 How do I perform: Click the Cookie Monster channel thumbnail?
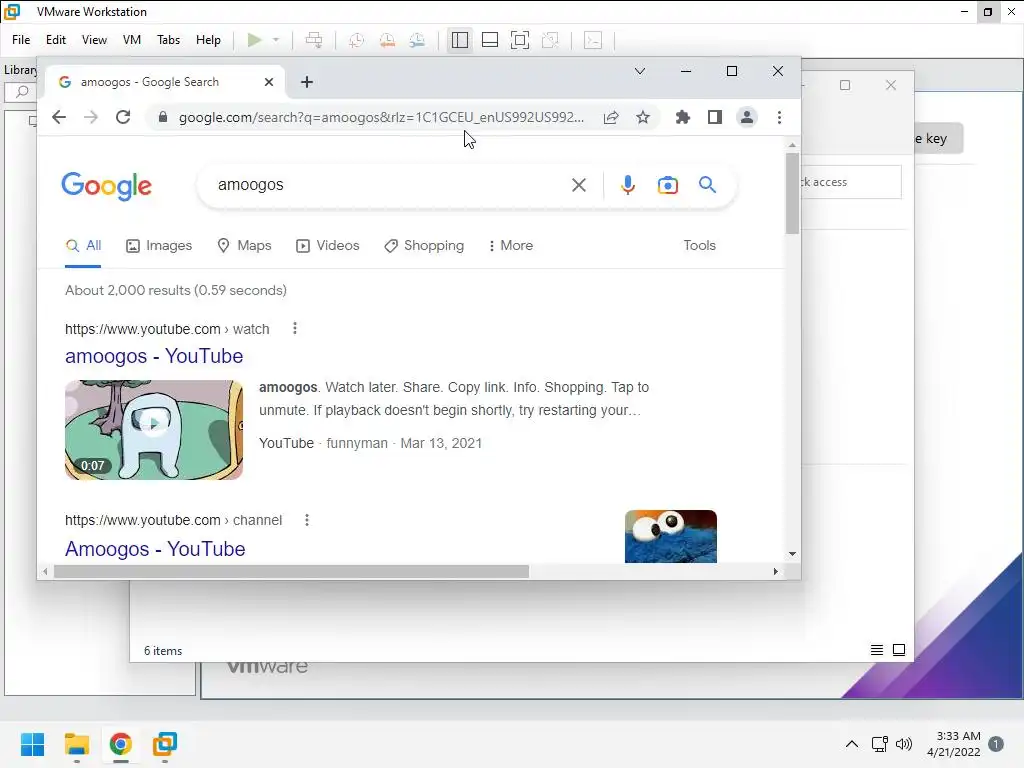point(671,536)
